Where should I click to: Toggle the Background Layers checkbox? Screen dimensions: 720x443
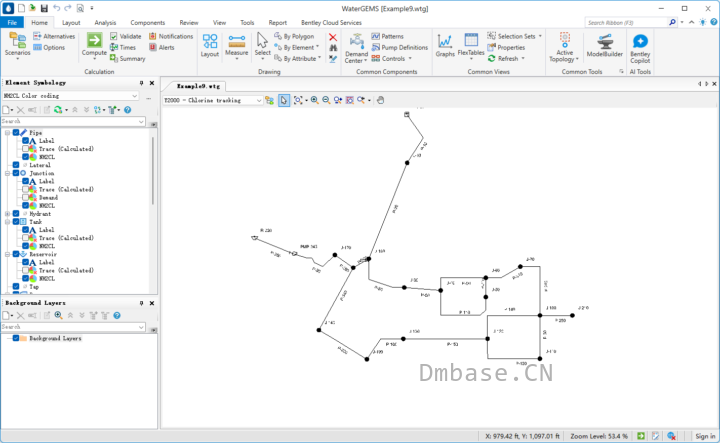point(16,338)
